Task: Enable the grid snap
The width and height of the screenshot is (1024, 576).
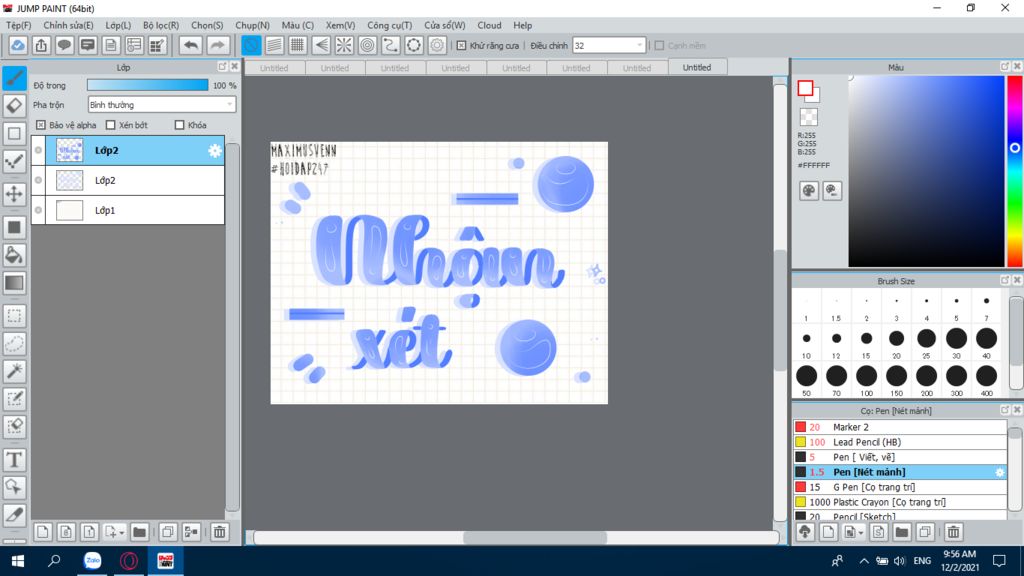Action: [297, 45]
